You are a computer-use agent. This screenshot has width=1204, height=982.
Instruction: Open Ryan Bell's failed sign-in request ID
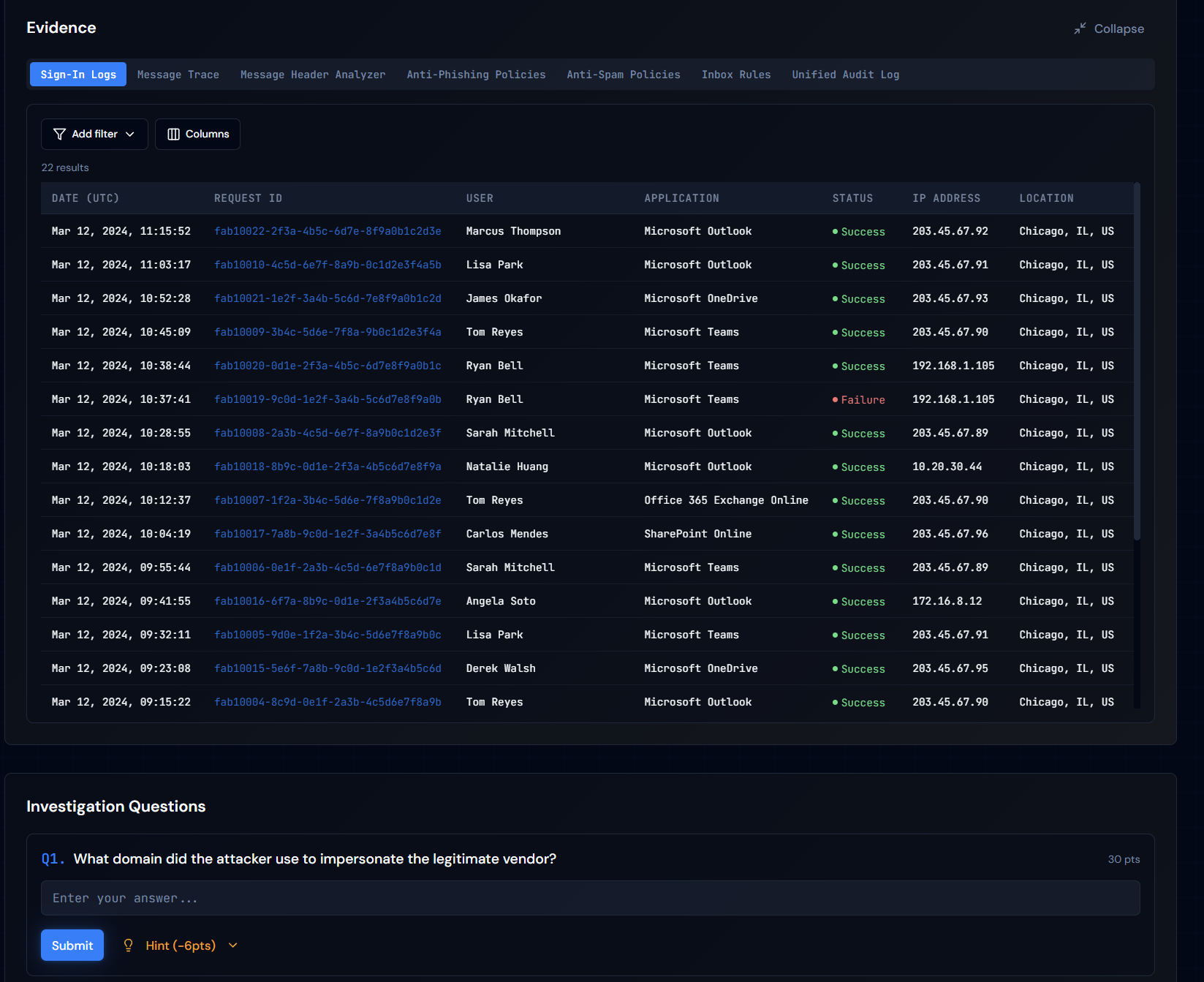point(327,399)
